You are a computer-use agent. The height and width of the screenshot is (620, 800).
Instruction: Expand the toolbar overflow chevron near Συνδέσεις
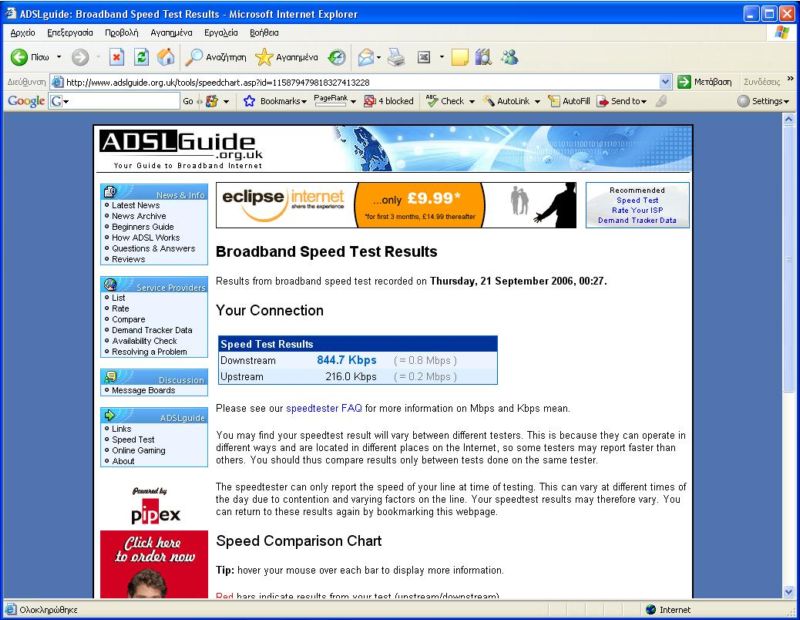790,79
